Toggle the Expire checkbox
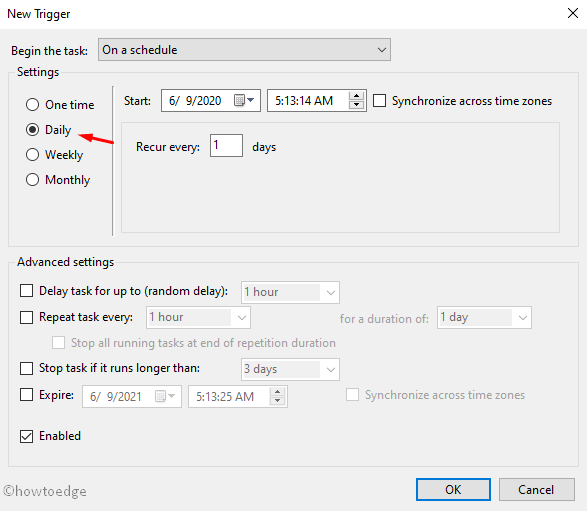This screenshot has width=587, height=511. (x=26, y=395)
